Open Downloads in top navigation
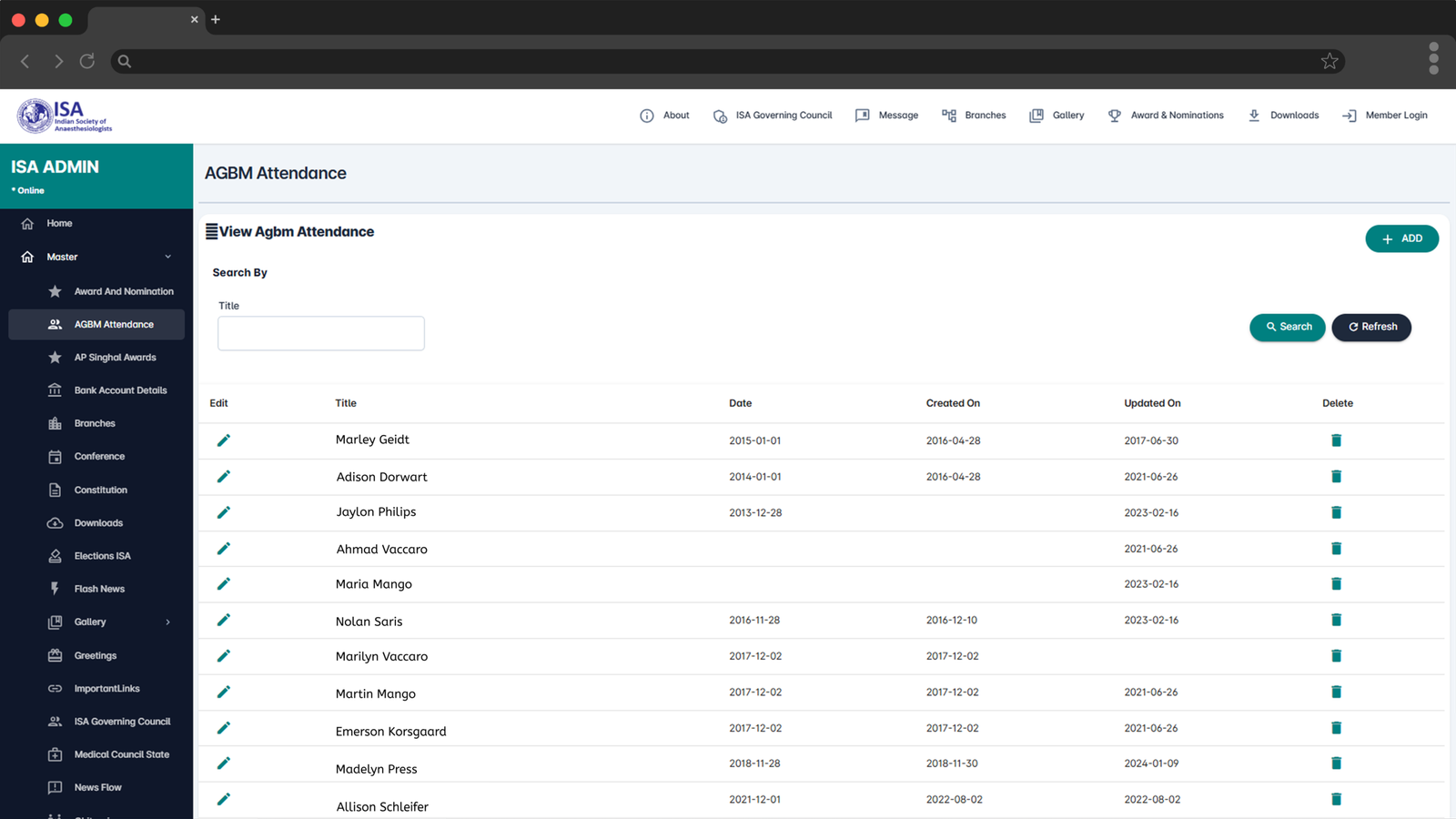Screen dimensions: 1456x819 (x=1283, y=116)
